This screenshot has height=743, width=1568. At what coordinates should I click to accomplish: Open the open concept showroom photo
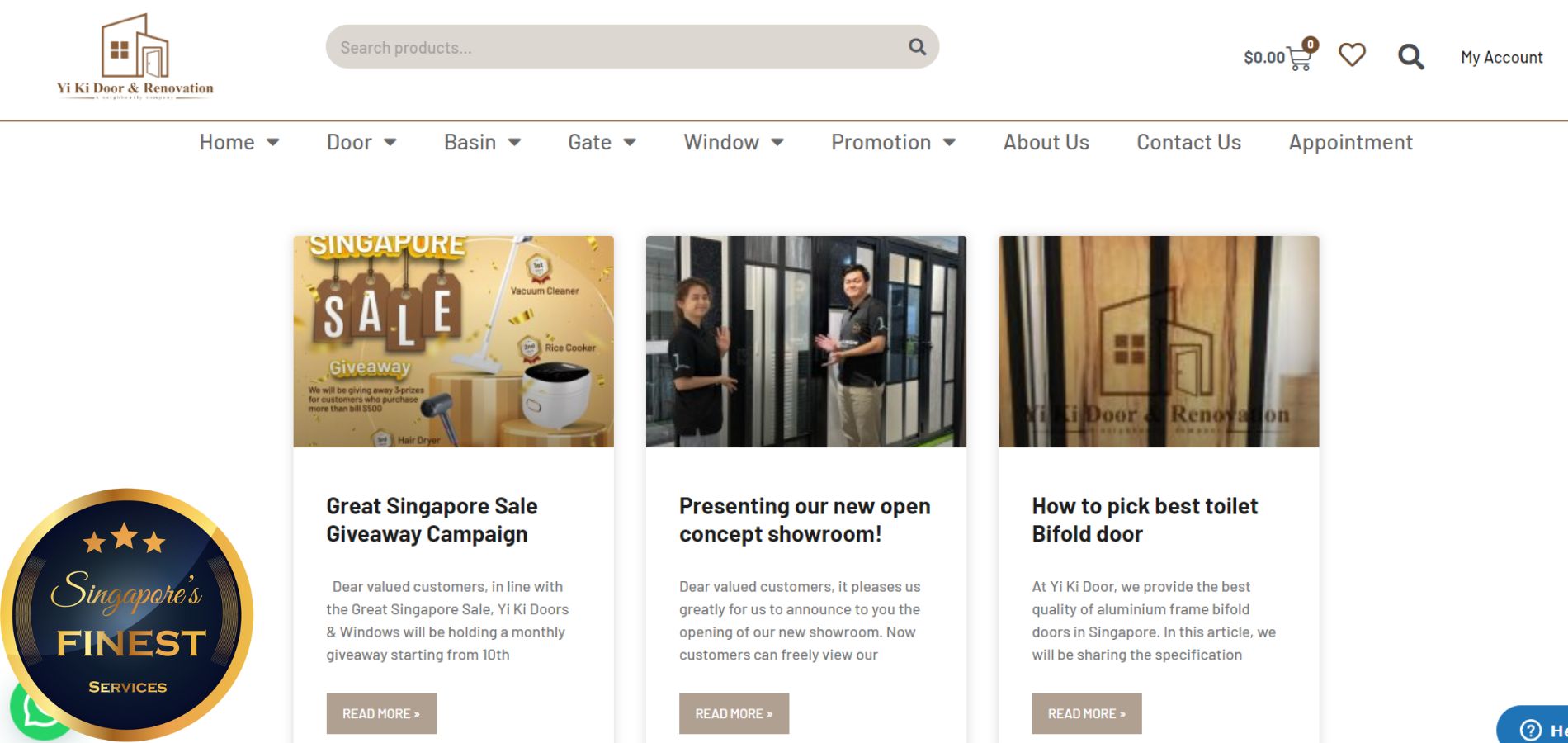pyautogui.click(x=805, y=342)
